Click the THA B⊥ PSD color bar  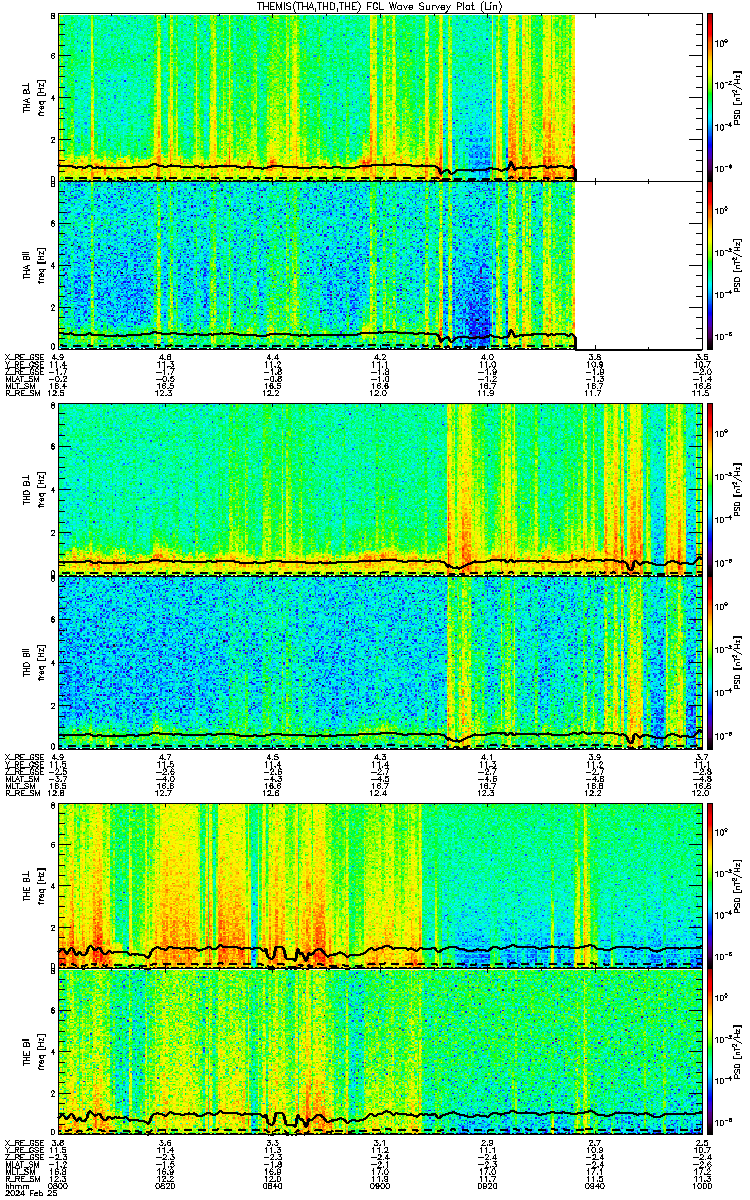[710, 97]
